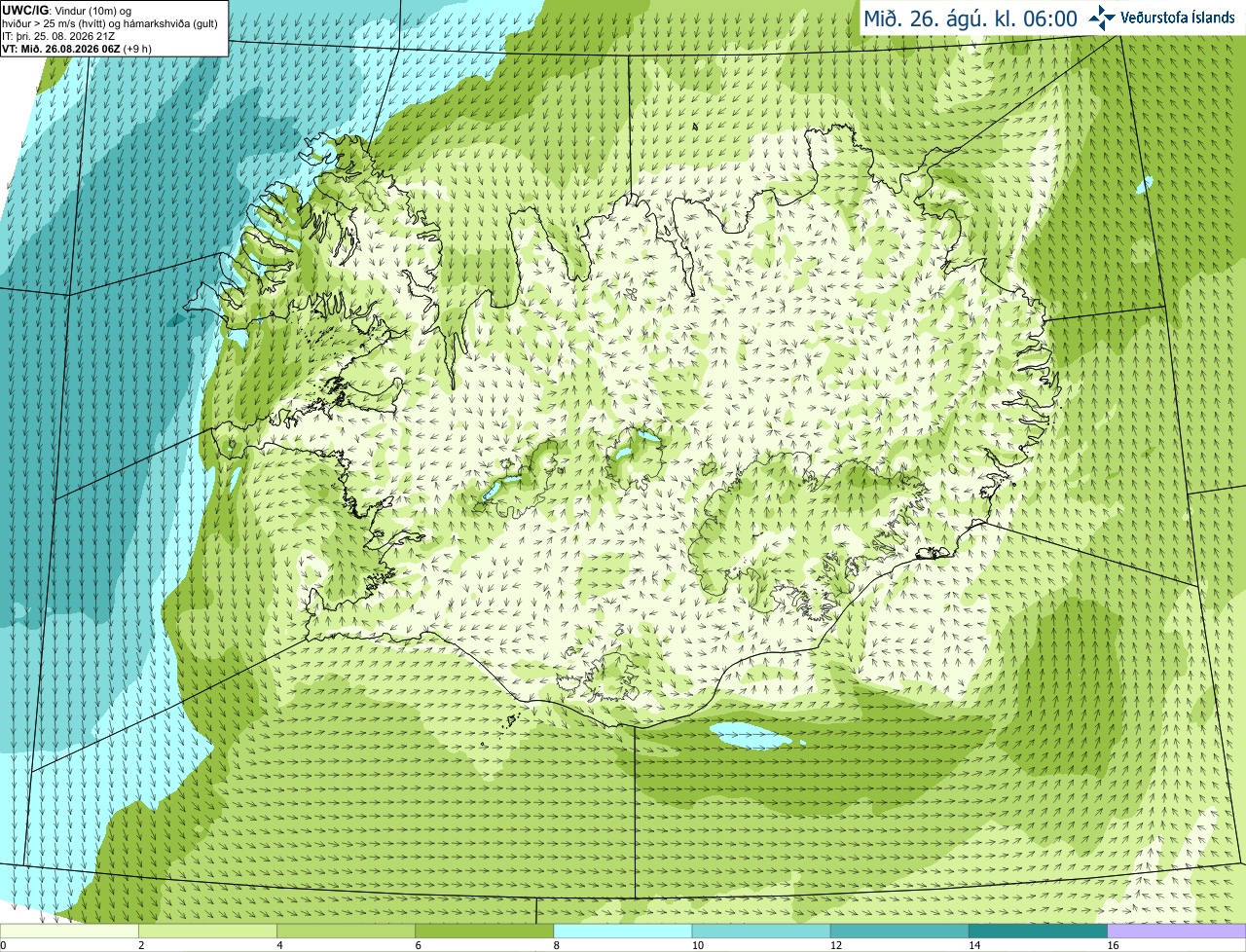Click the small cyan patch in northeast sea
This screenshot has height=952, width=1246.
[1145, 182]
